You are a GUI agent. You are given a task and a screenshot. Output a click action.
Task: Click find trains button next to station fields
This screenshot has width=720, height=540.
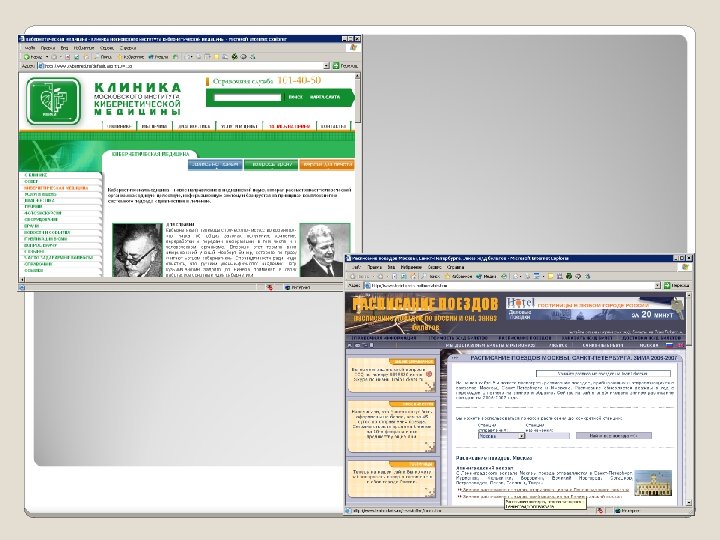coord(613,436)
